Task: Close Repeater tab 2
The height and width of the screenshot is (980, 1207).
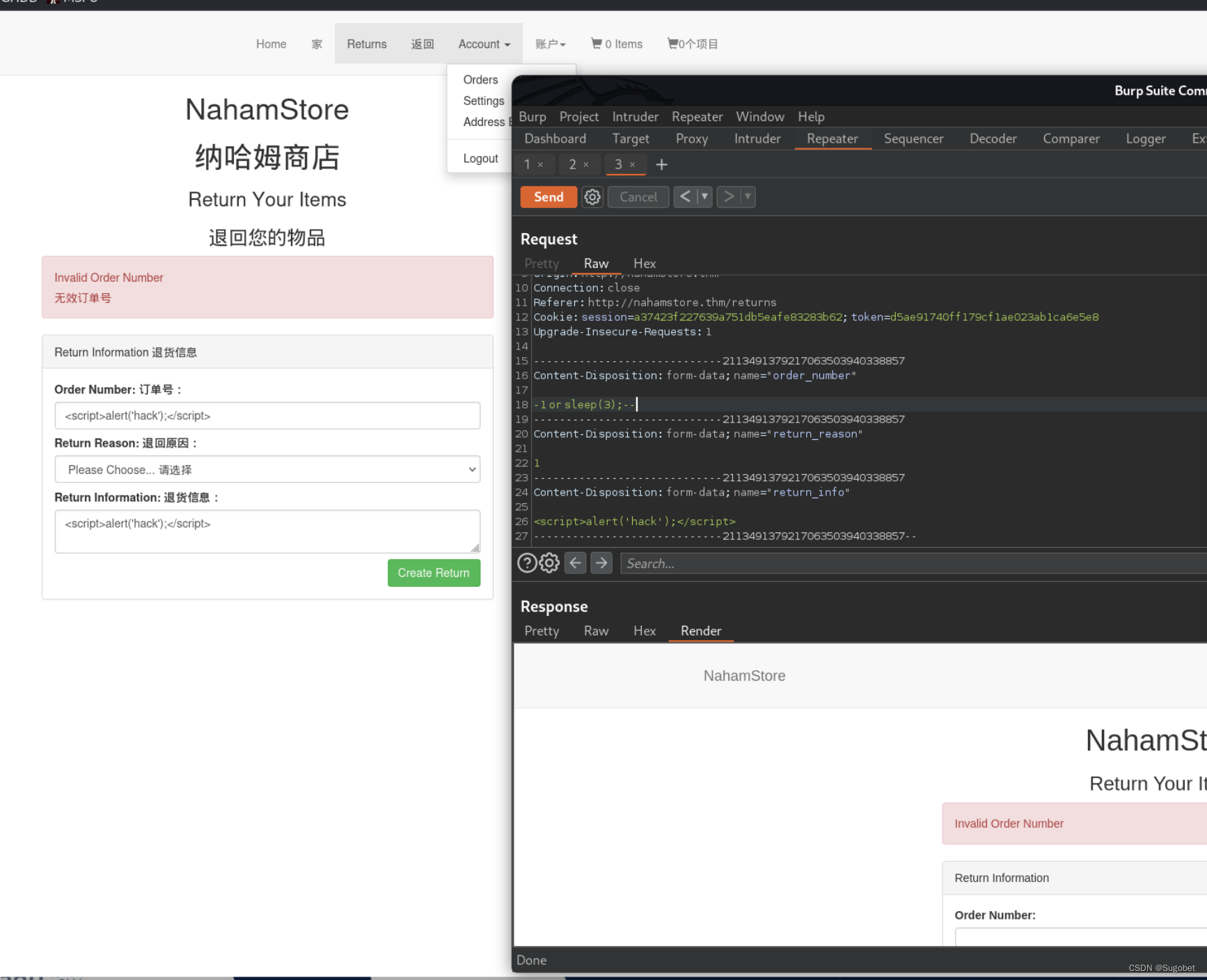Action: [586, 165]
